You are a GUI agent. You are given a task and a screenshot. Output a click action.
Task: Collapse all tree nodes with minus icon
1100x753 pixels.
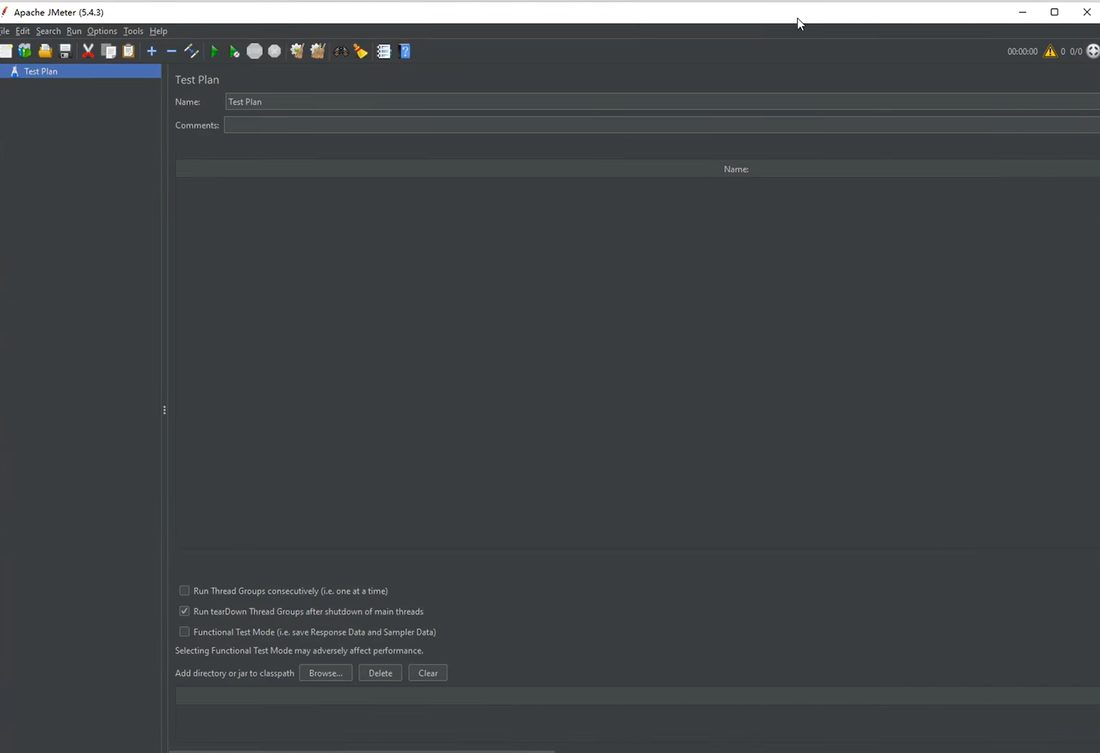tap(171, 51)
